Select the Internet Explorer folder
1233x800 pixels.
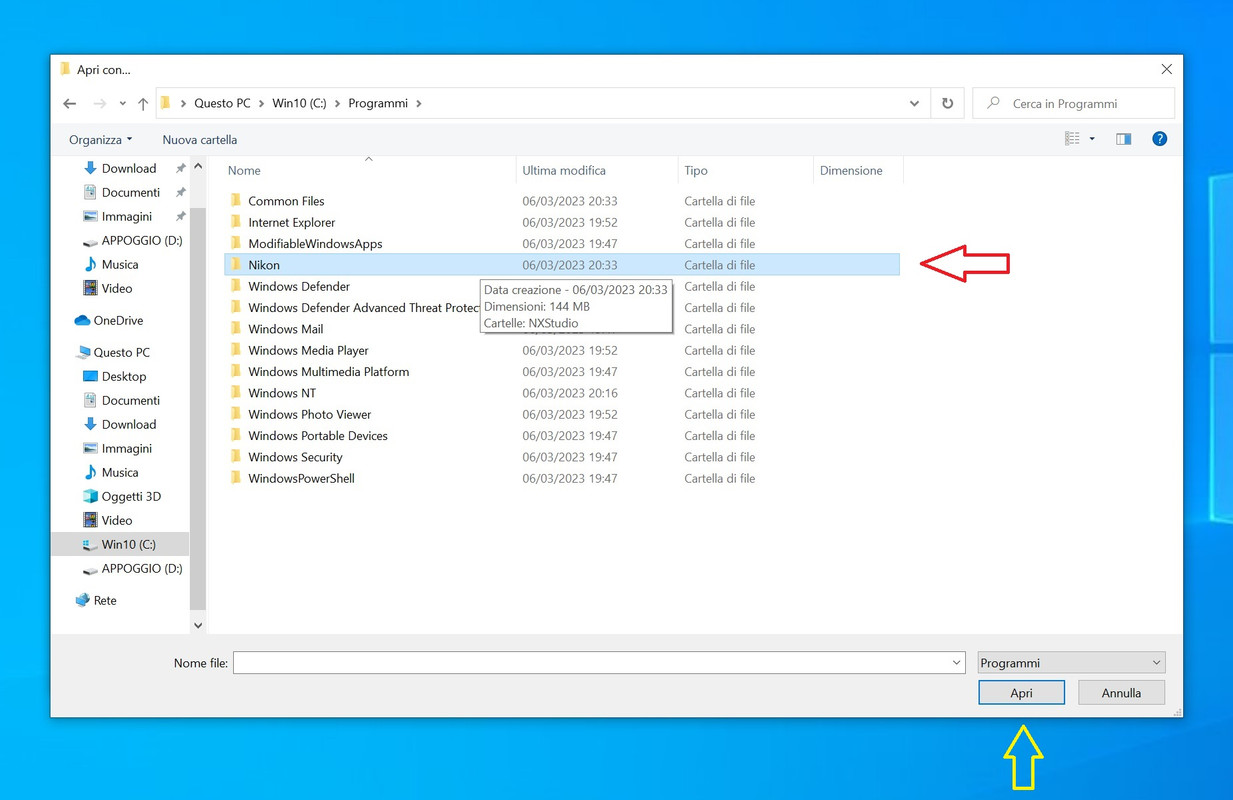click(562, 222)
